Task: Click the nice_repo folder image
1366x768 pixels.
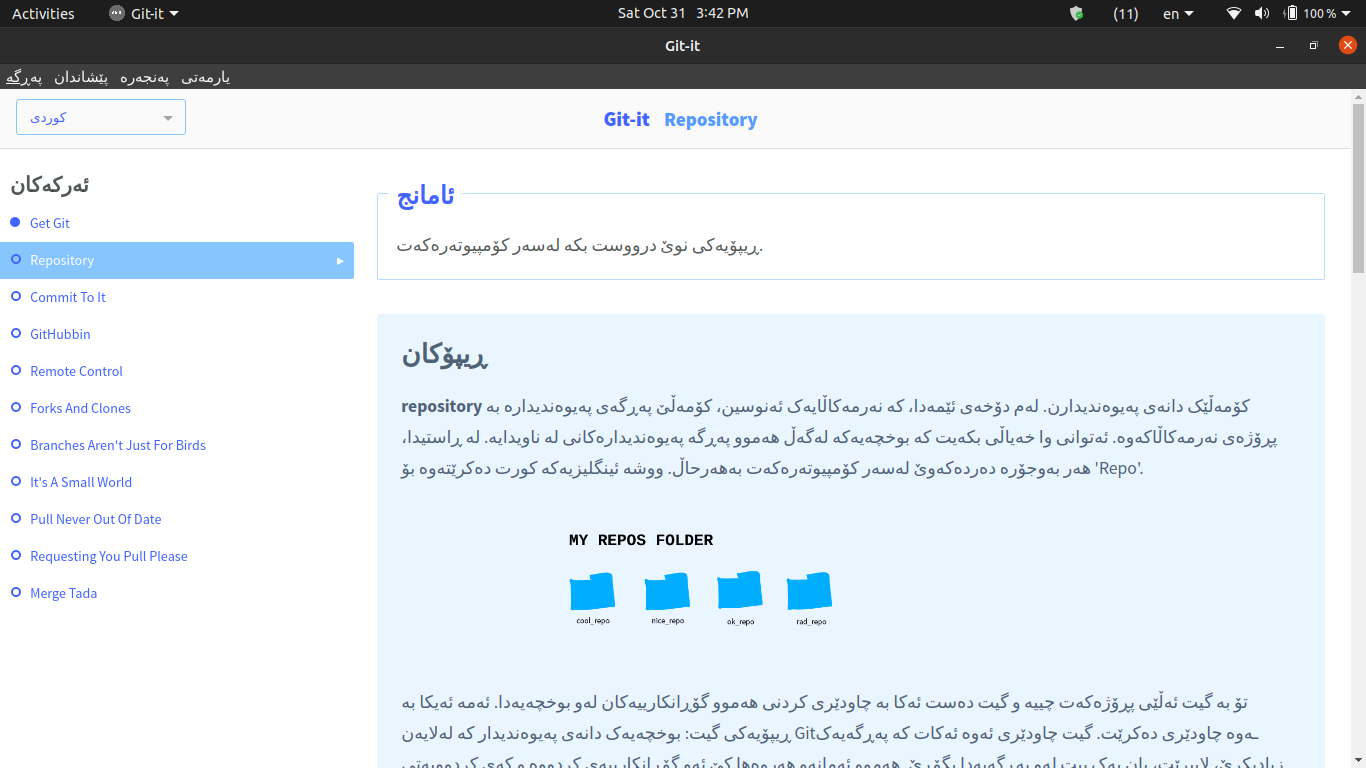Action: point(667,592)
